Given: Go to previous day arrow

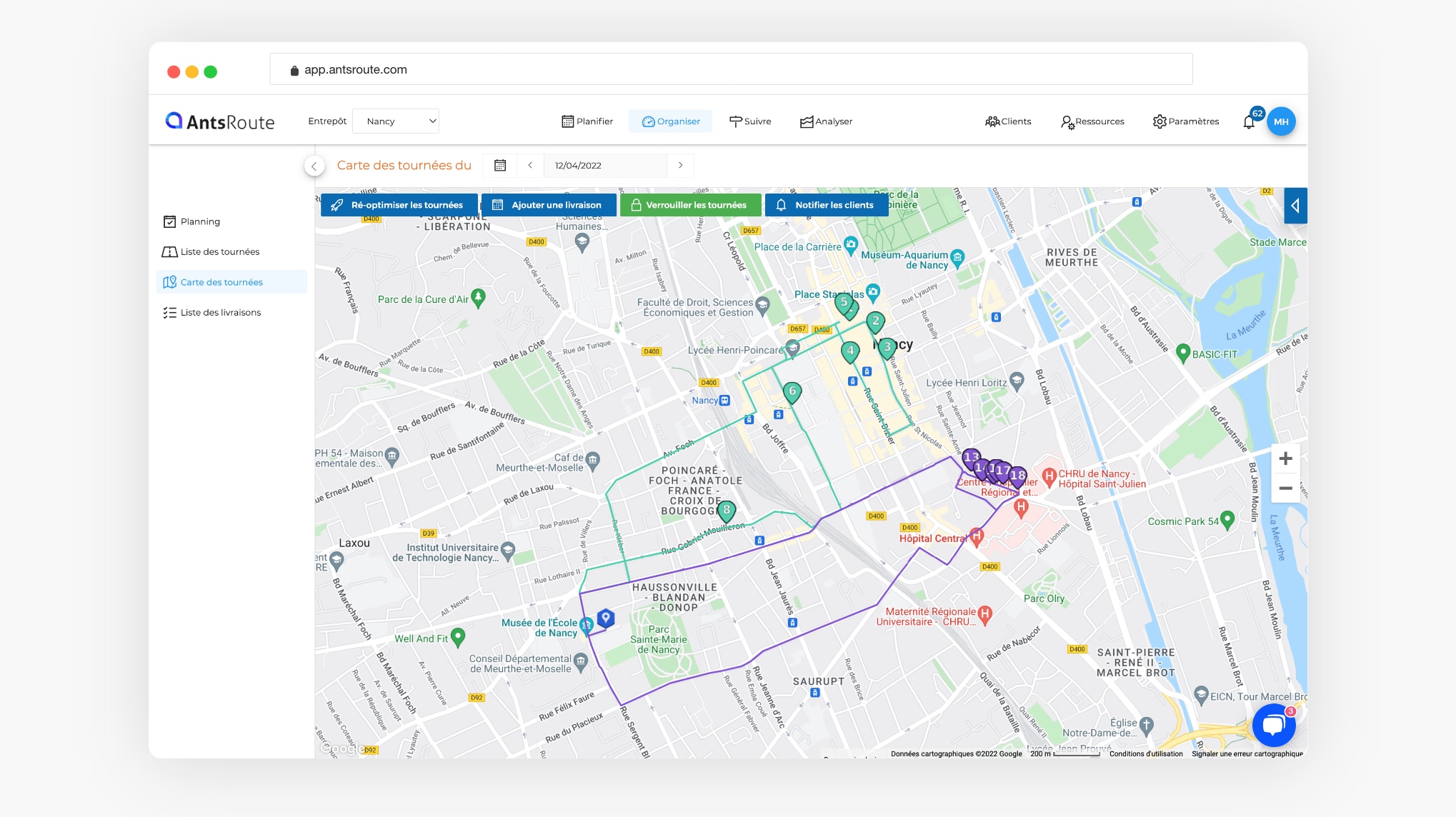Looking at the screenshot, I should 530,165.
